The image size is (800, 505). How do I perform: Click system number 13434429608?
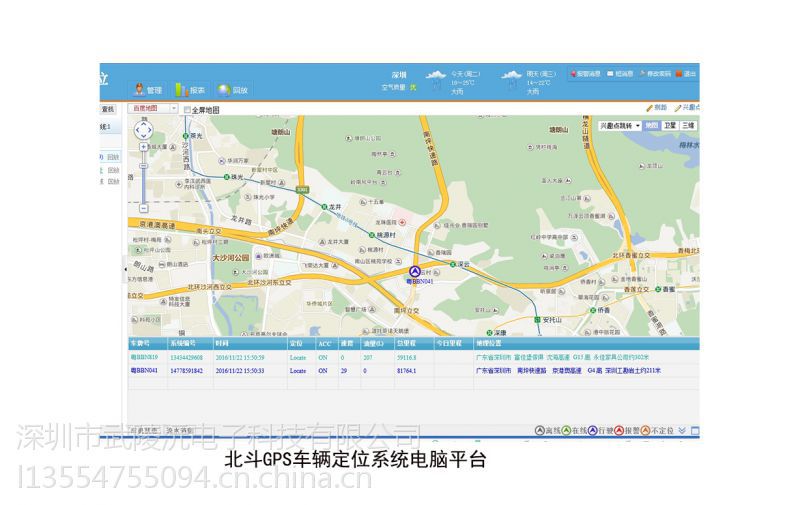click(186, 358)
